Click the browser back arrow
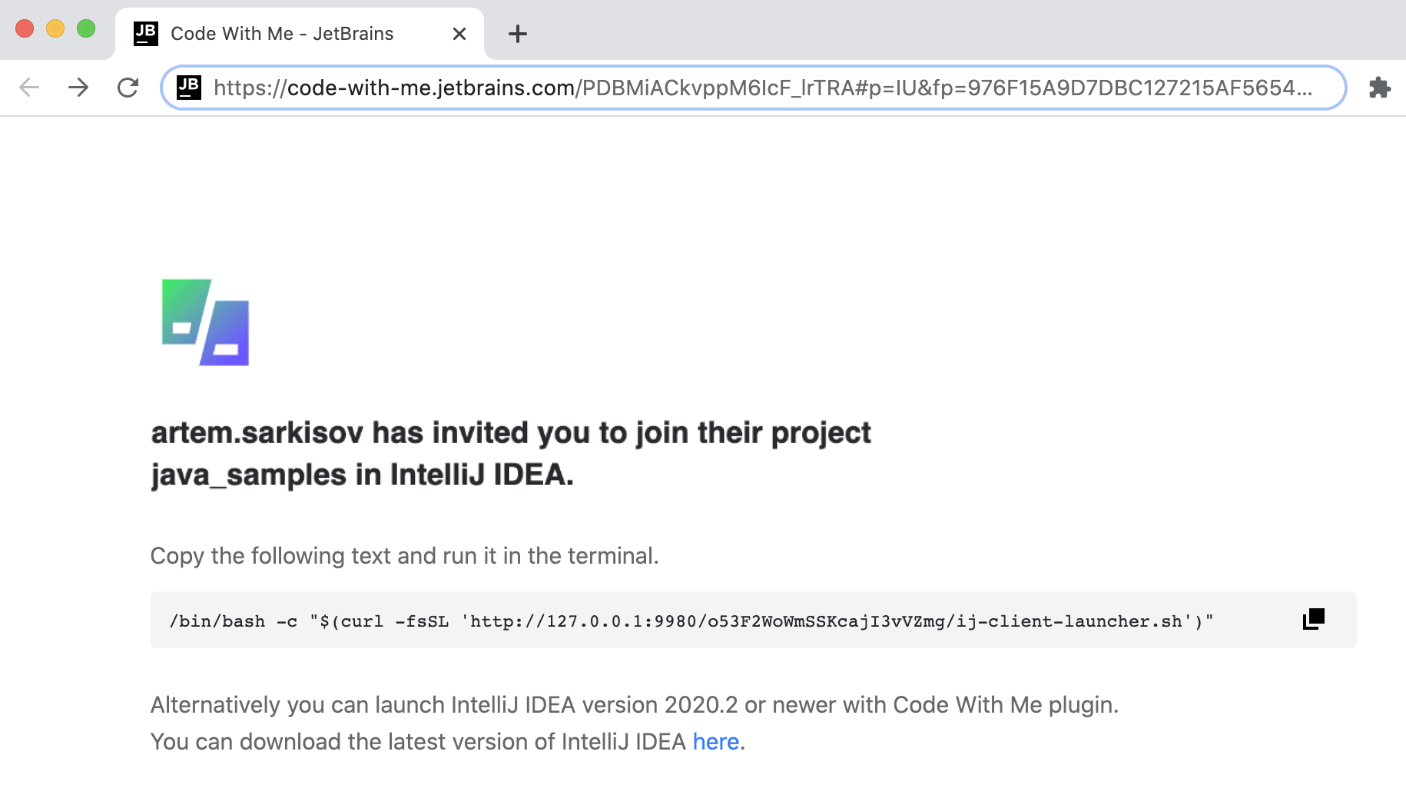This screenshot has height=800, width=1406. point(29,88)
